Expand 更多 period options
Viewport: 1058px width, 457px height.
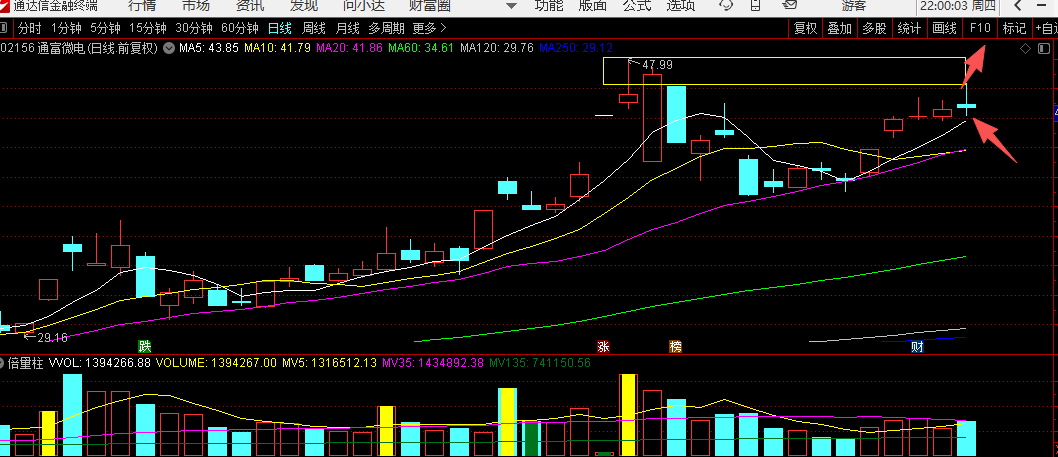429,28
